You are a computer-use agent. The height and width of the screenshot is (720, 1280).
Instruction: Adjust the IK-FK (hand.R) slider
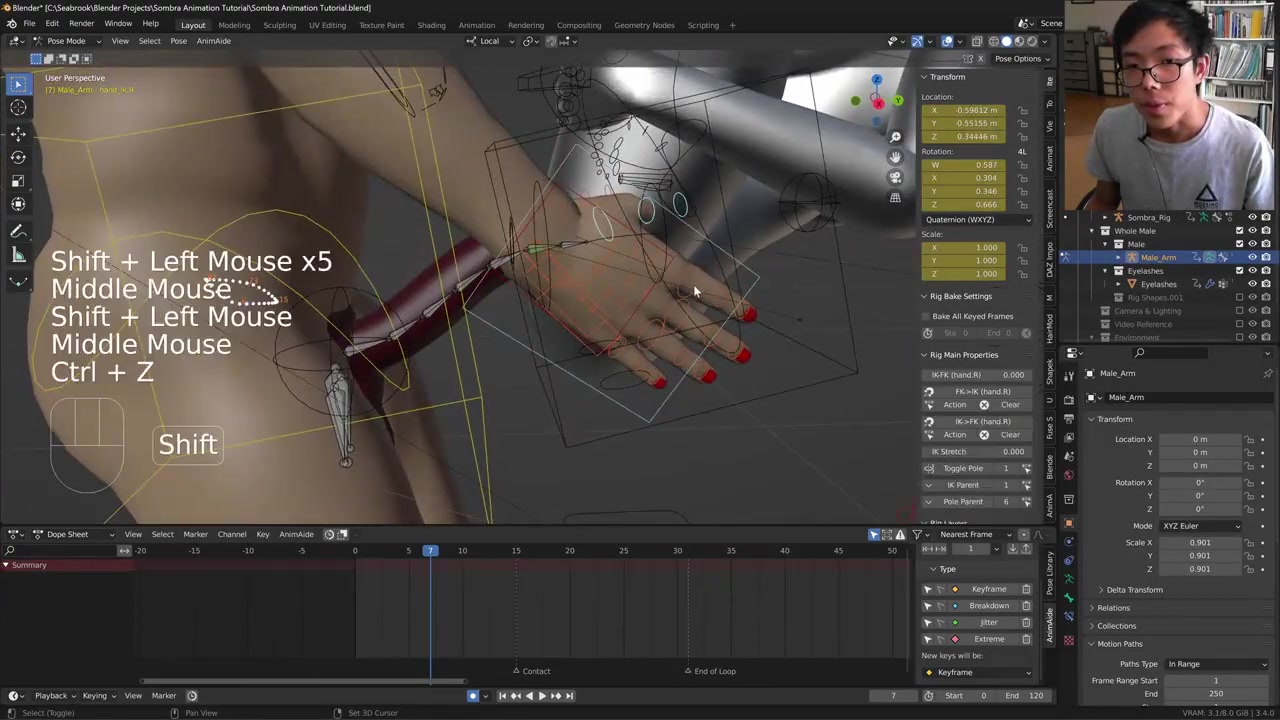[977, 375]
